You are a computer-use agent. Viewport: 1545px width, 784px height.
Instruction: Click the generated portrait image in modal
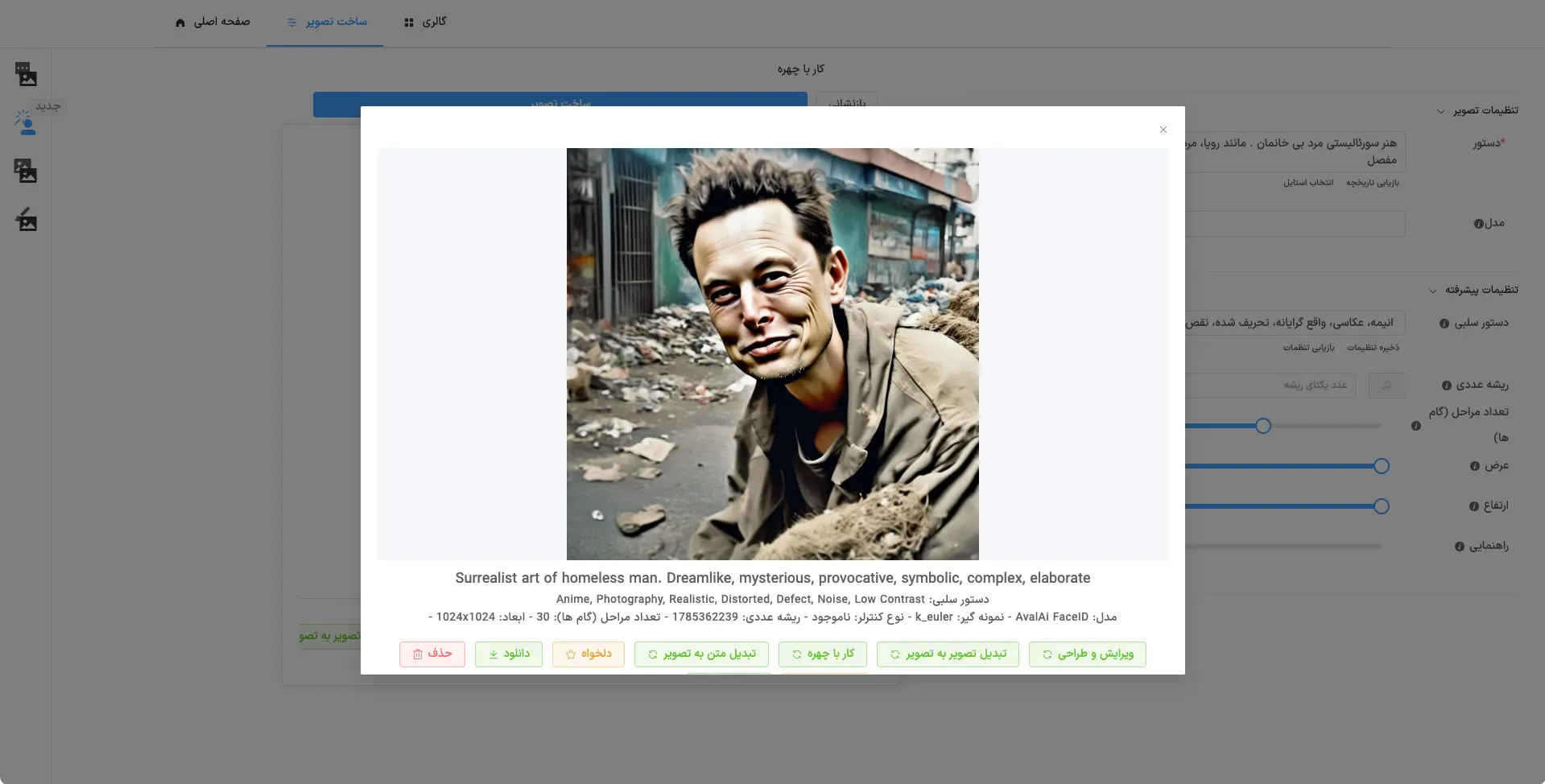(x=773, y=354)
